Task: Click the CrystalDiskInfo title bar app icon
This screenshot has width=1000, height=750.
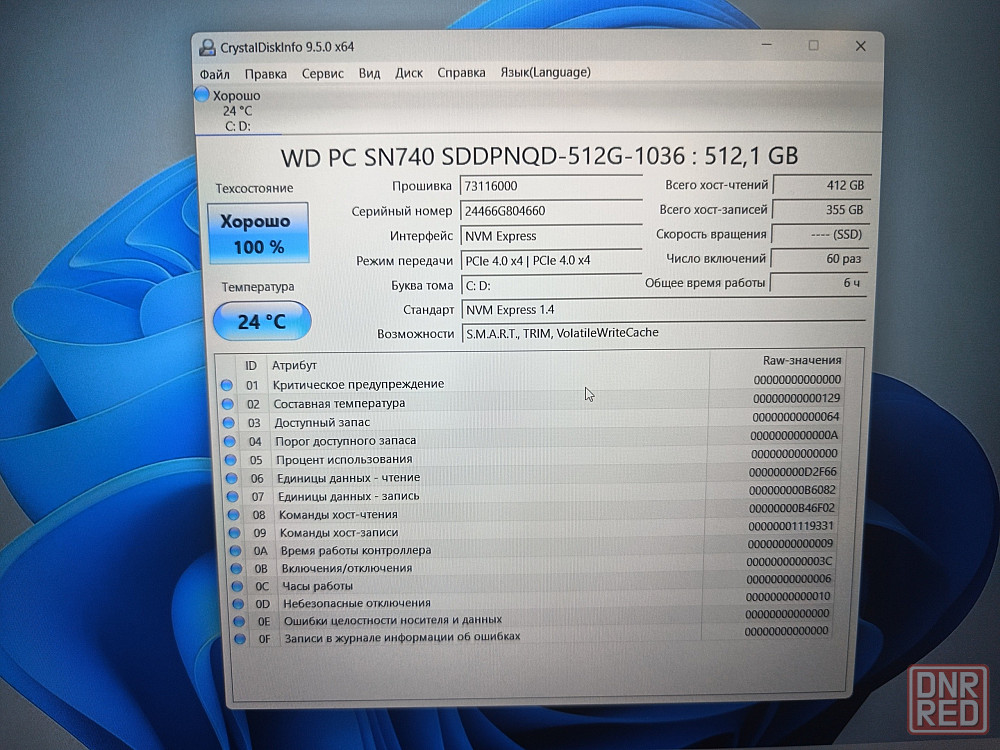Action: 207,47
